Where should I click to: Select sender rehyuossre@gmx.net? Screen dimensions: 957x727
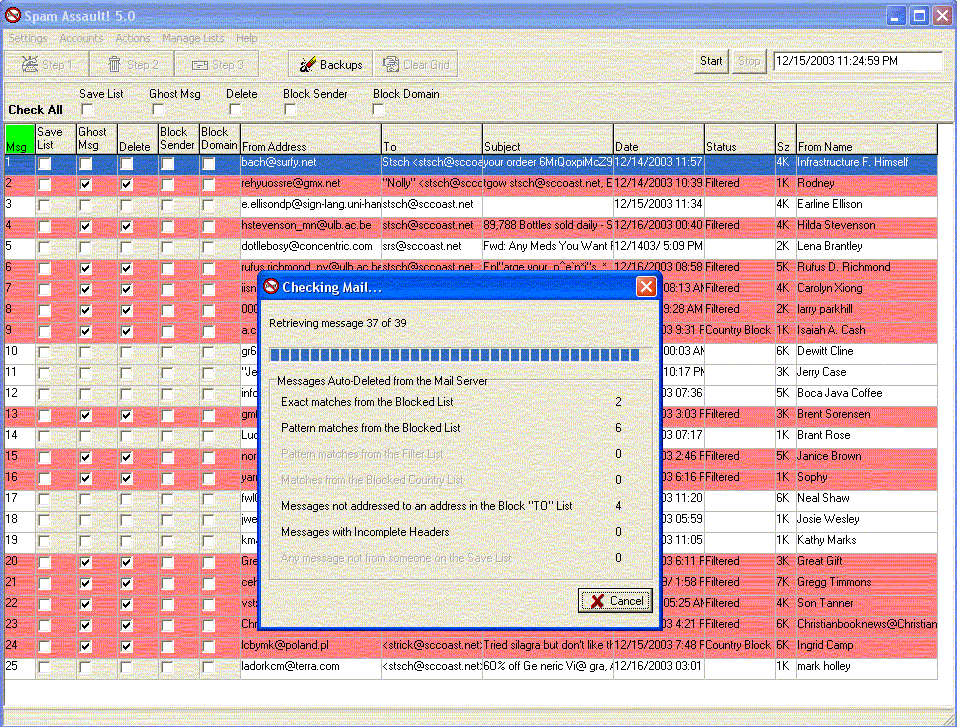coord(291,183)
